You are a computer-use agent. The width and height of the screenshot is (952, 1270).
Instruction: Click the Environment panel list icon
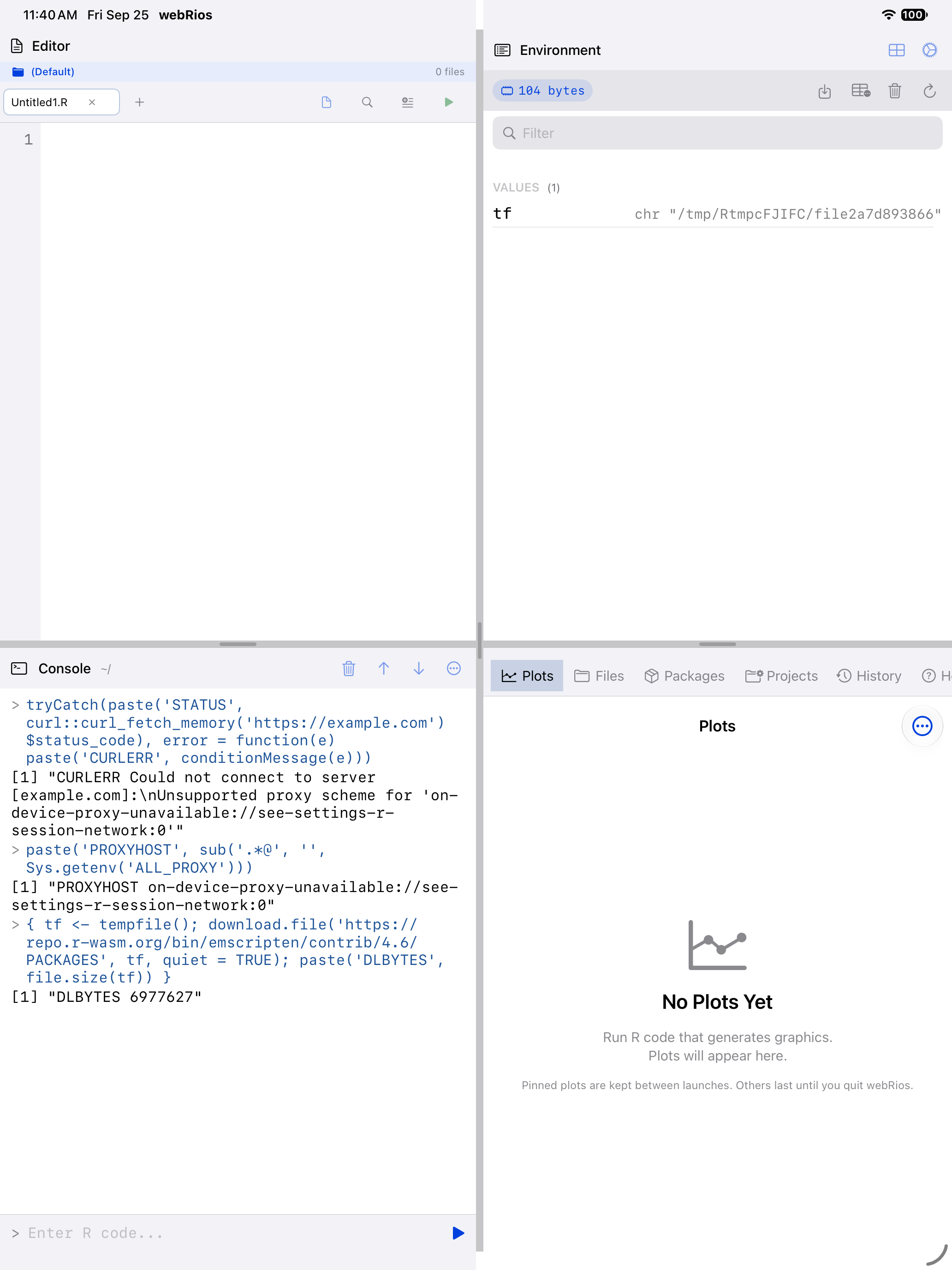502,50
